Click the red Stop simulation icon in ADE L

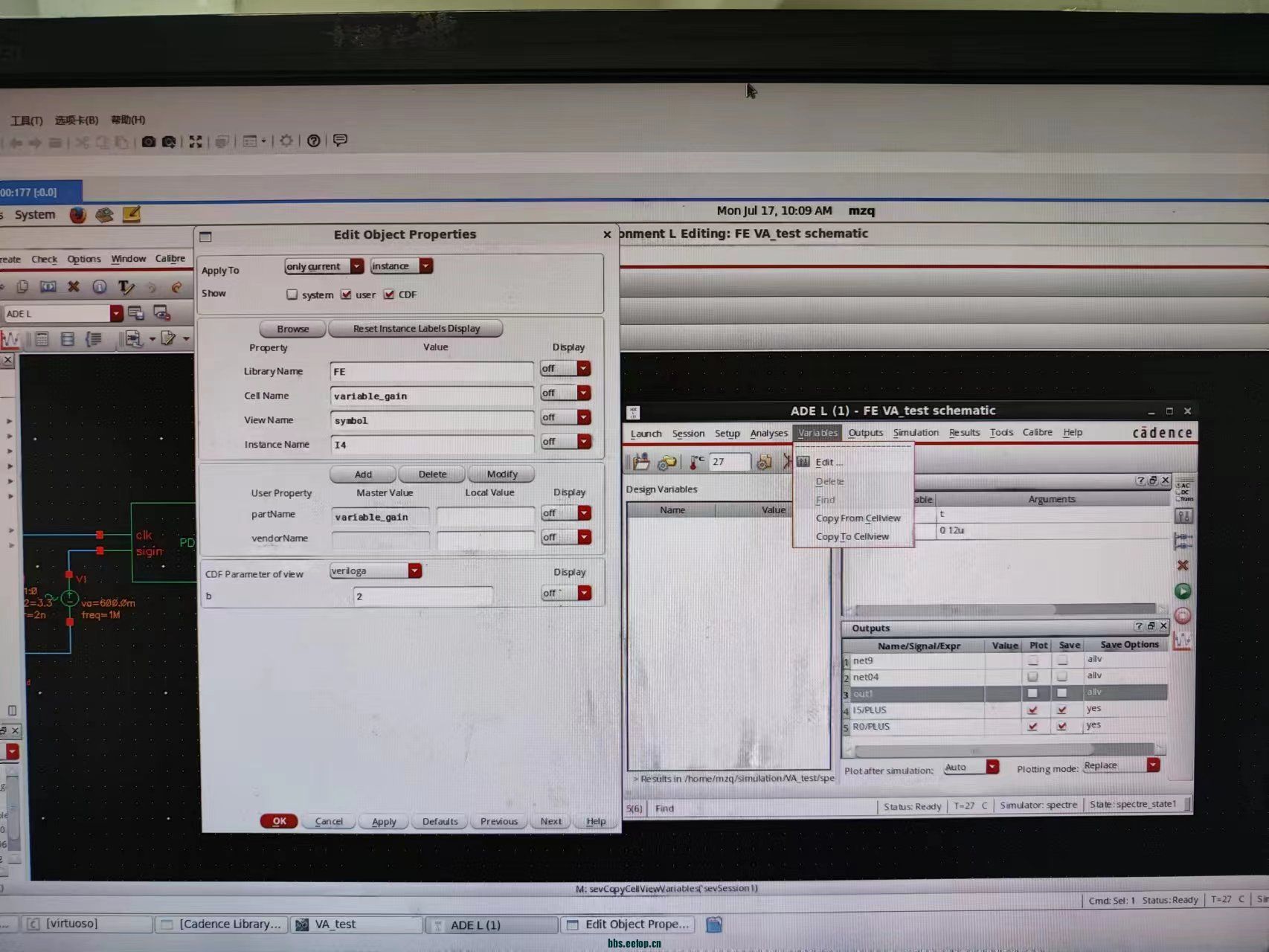[x=1183, y=615]
